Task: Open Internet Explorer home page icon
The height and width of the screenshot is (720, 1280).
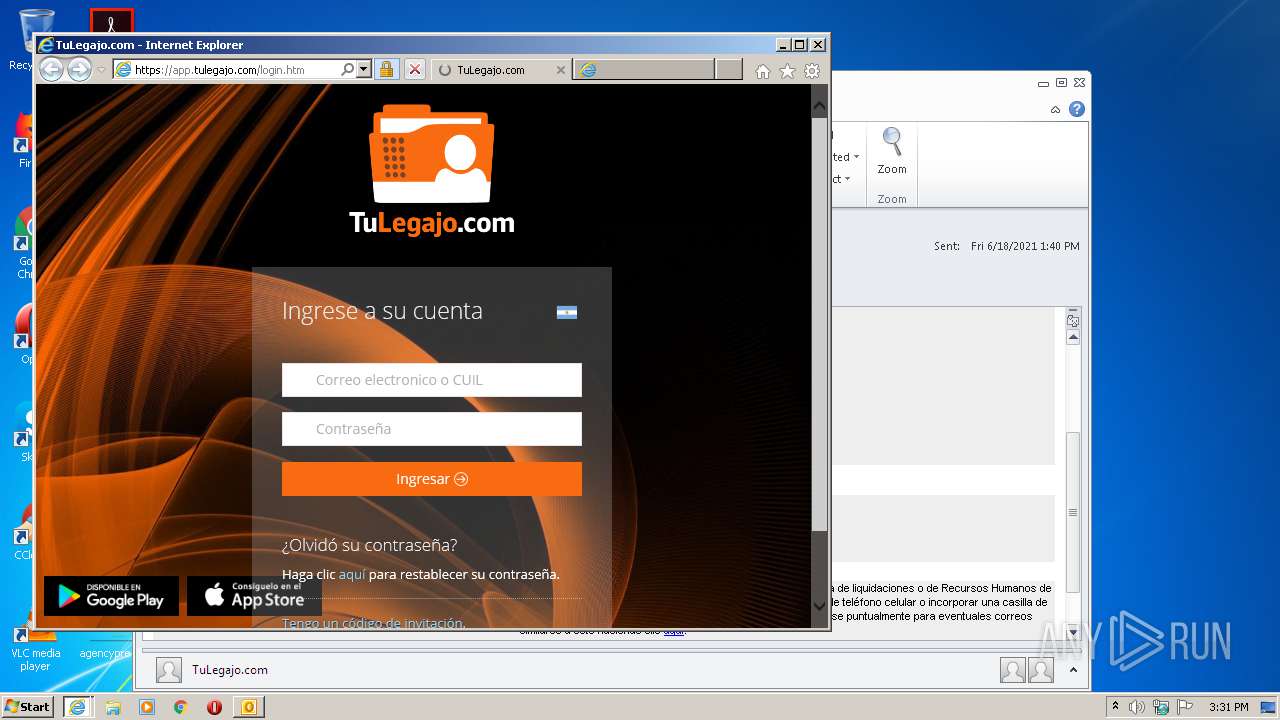Action: (x=763, y=71)
